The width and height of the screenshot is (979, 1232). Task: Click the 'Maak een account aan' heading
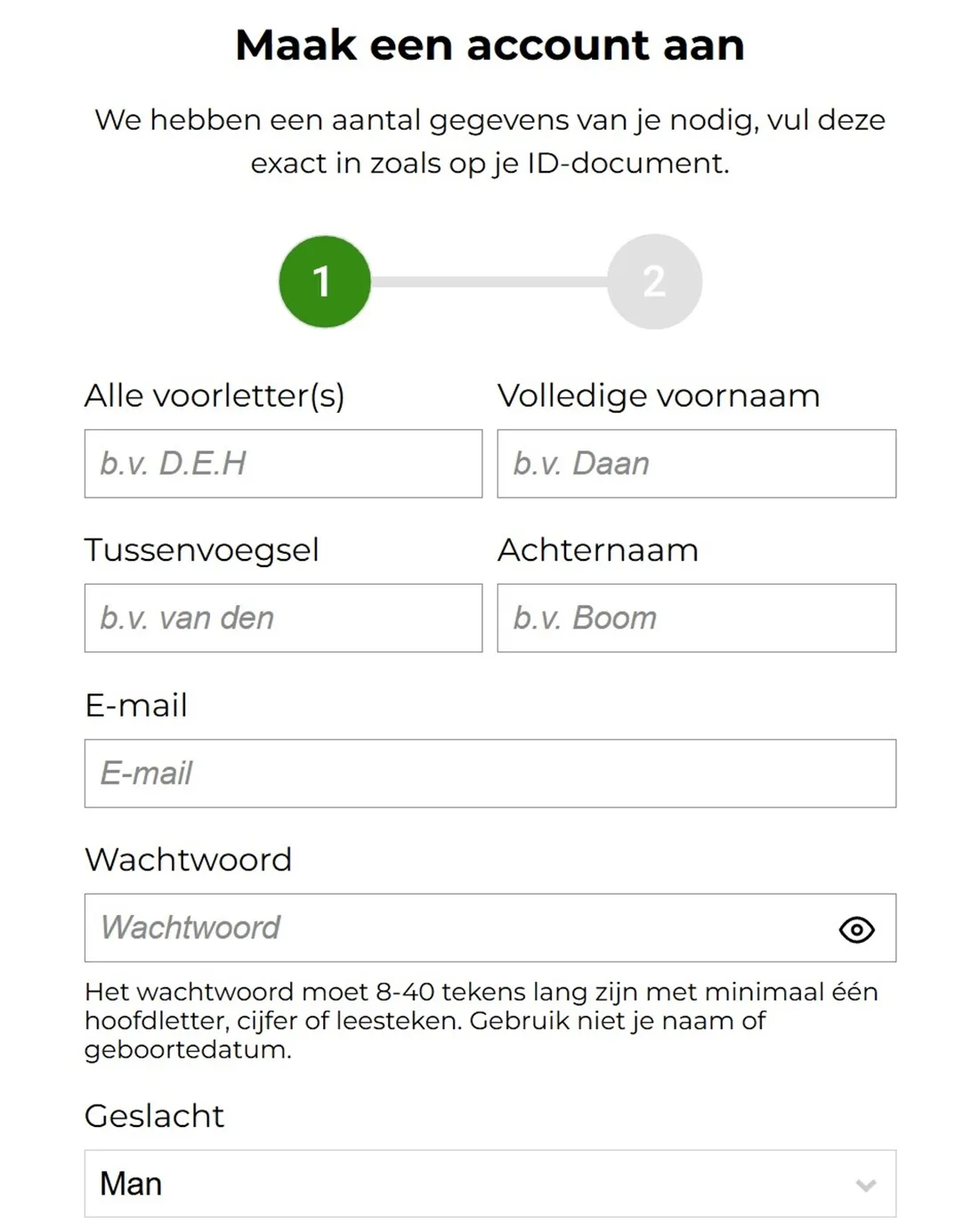coord(489,45)
